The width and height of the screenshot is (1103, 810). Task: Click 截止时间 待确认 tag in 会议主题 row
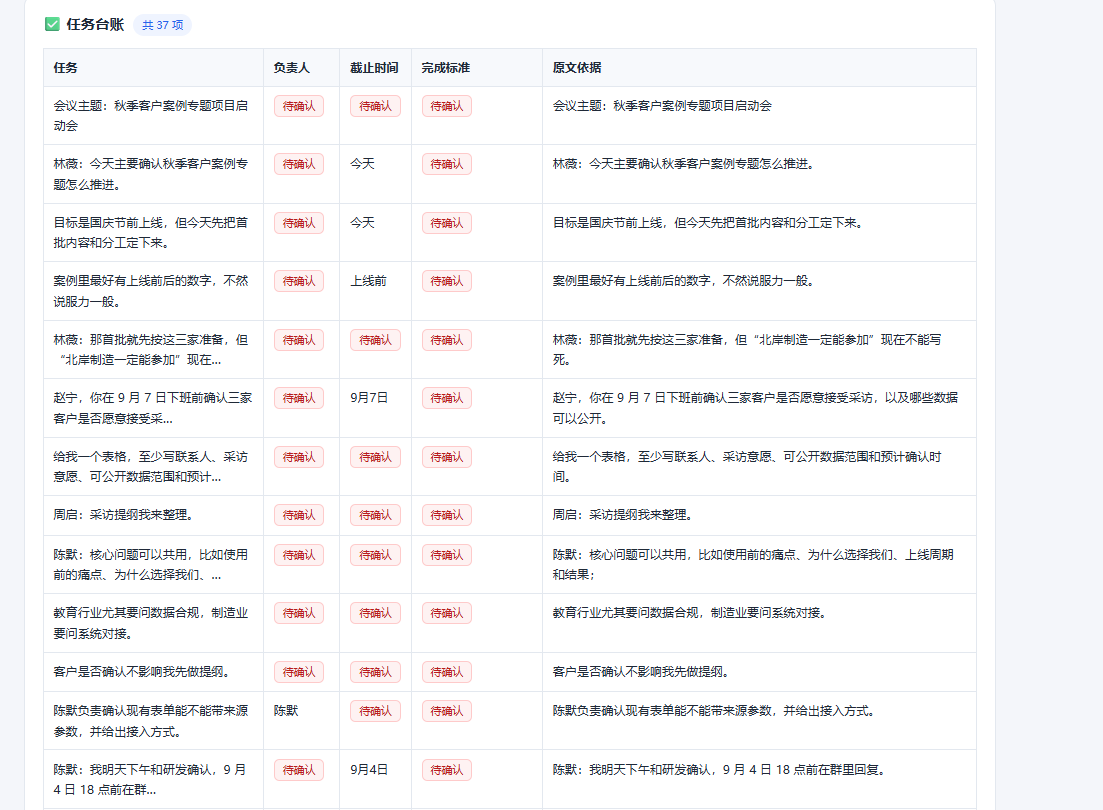pyautogui.click(x=375, y=106)
